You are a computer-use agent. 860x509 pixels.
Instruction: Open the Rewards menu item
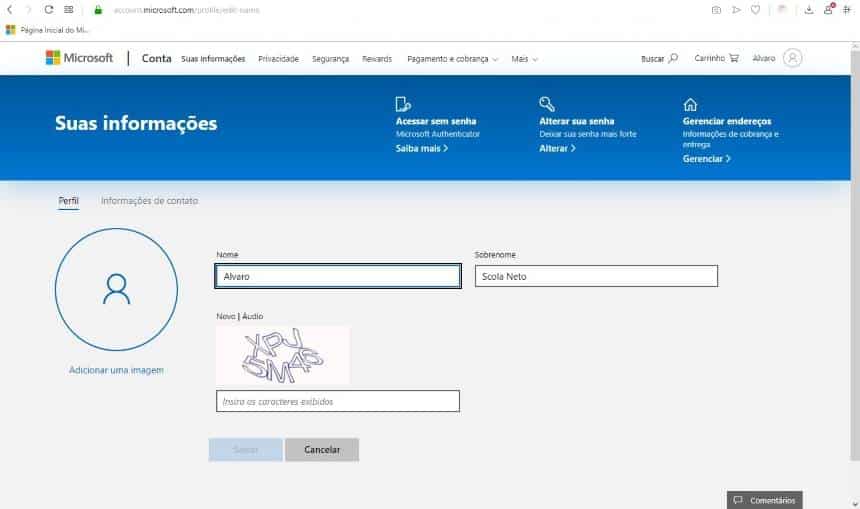(377, 59)
